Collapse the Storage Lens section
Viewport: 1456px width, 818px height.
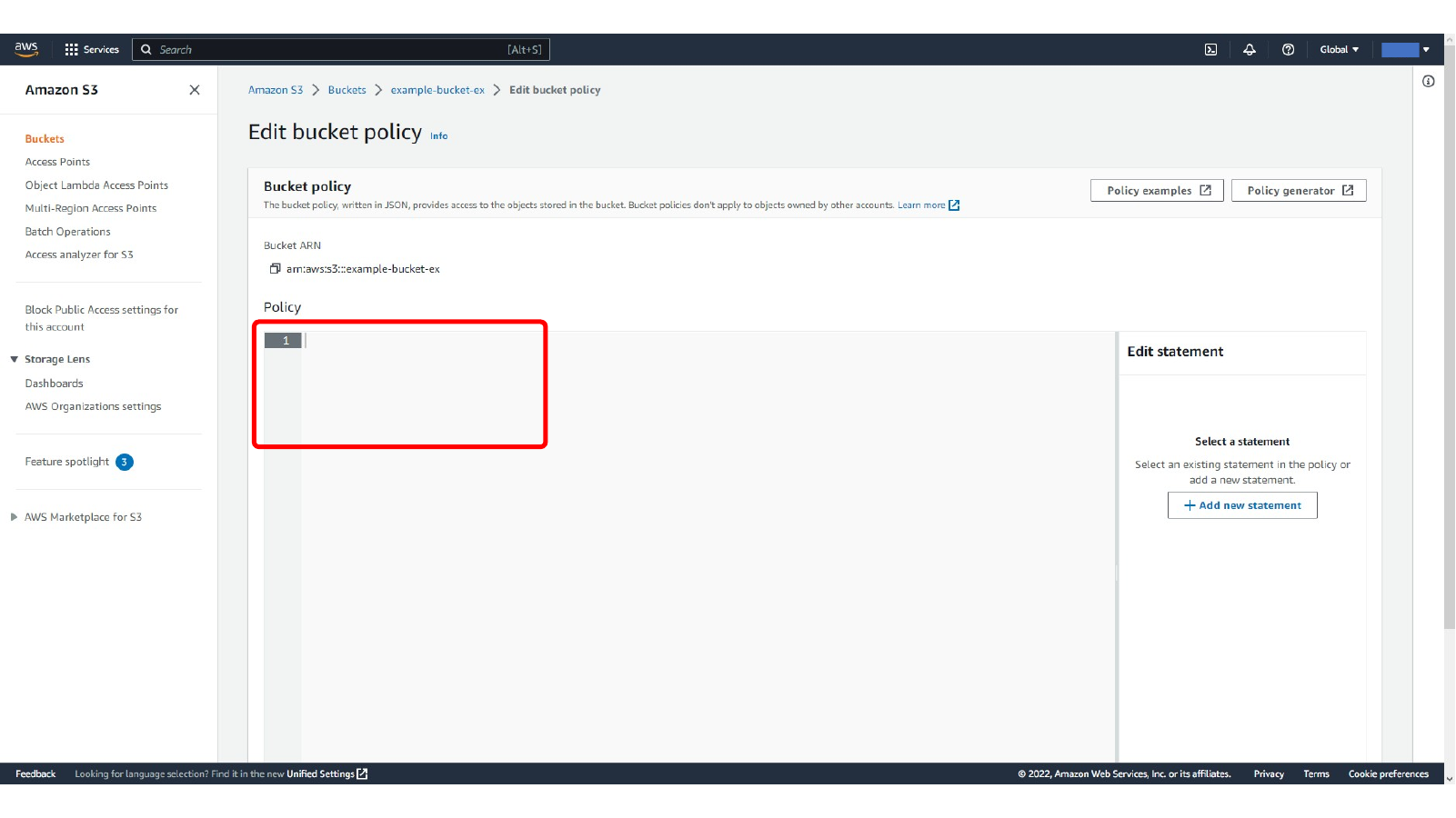[x=15, y=359]
